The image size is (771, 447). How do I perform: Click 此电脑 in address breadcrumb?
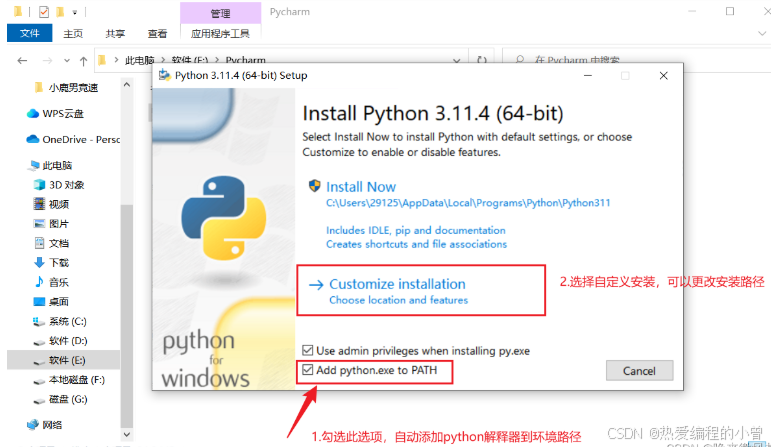[x=140, y=60]
